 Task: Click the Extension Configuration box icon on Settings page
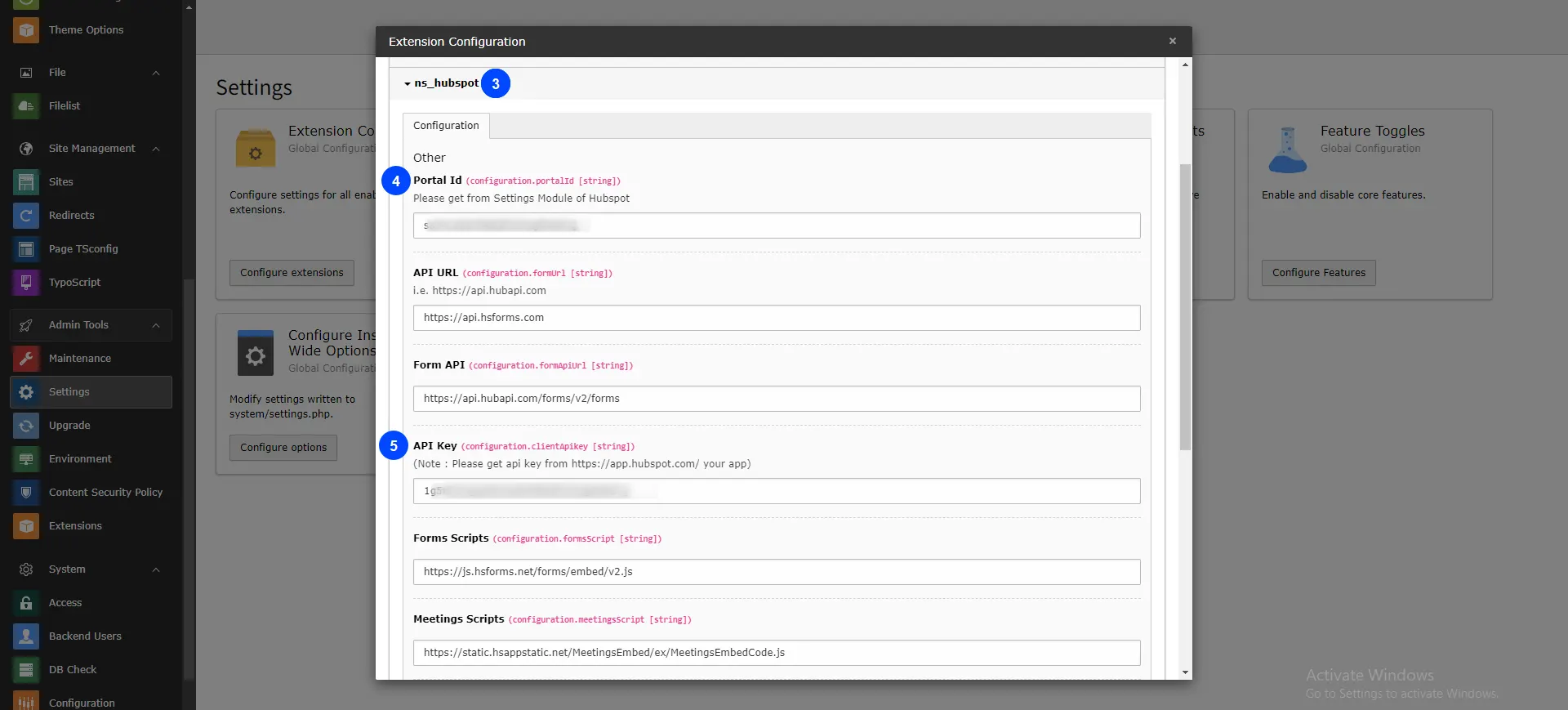pyautogui.click(x=256, y=148)
